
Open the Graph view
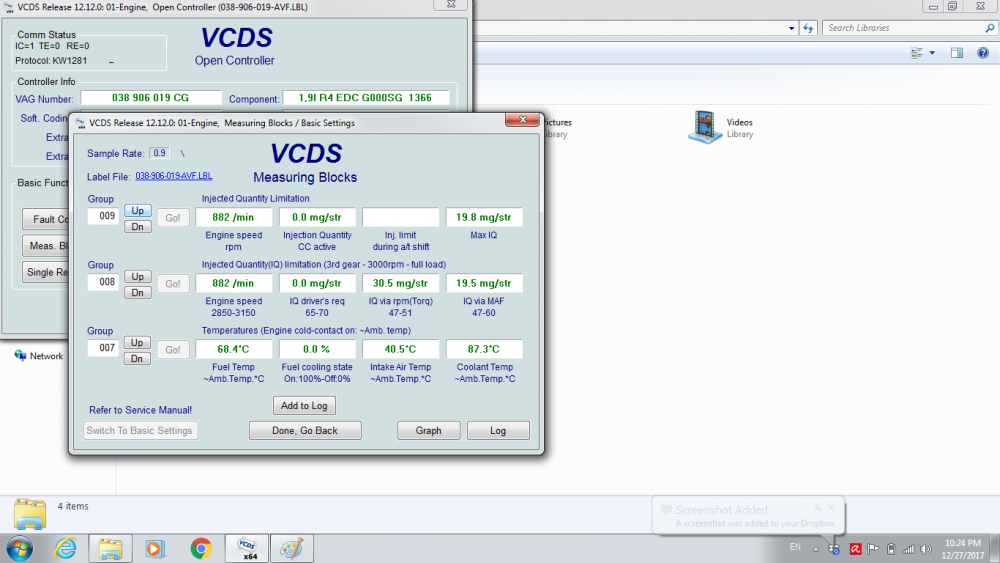(429, 430)
